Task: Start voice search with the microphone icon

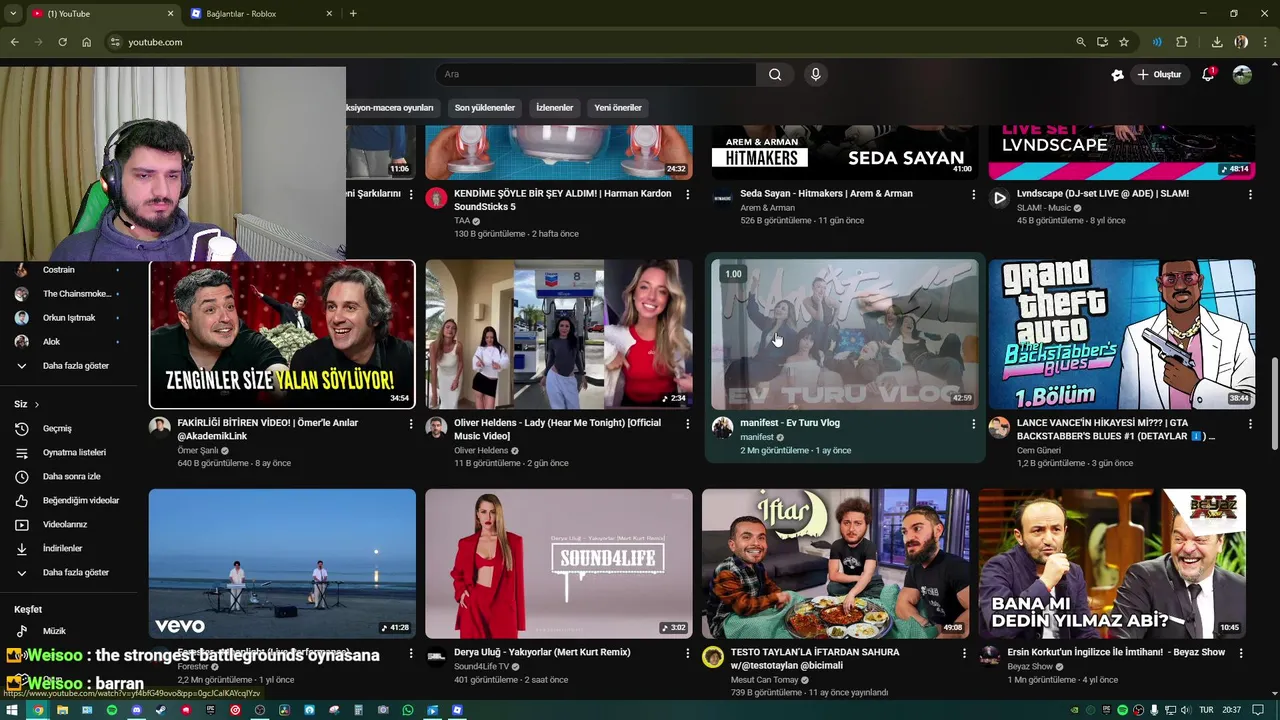Action: pos(816,74)
